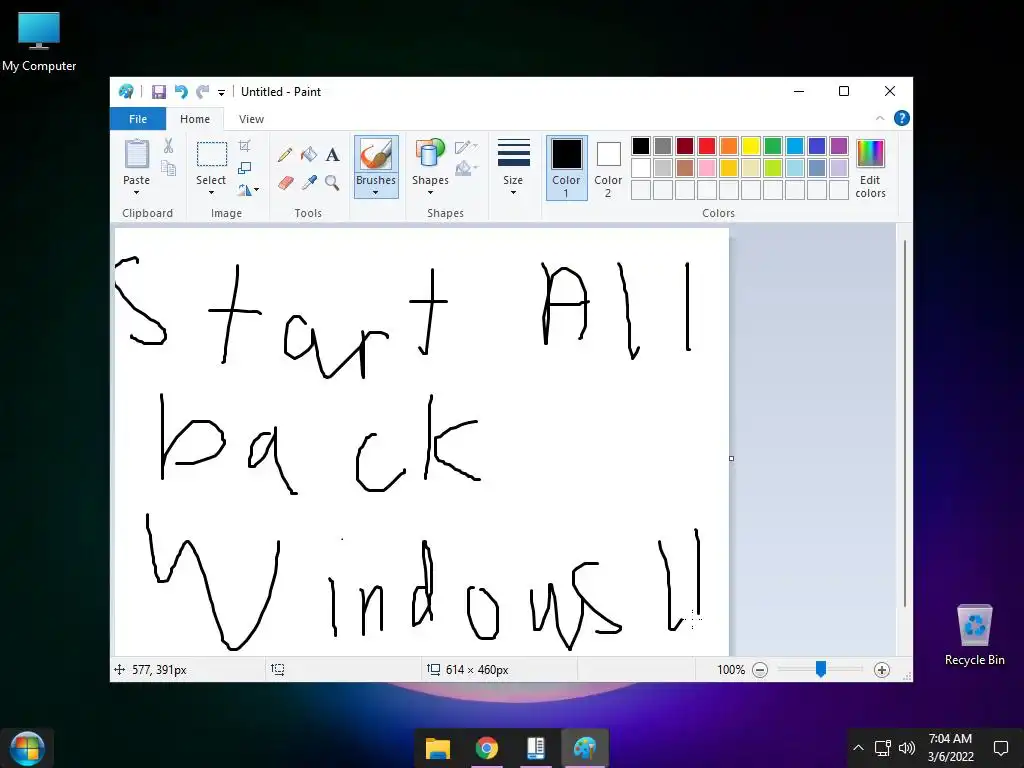Show hidden system tray icons
This screenshot has height=768, width=1024.
pyautogui.click(x=858, y=748)
